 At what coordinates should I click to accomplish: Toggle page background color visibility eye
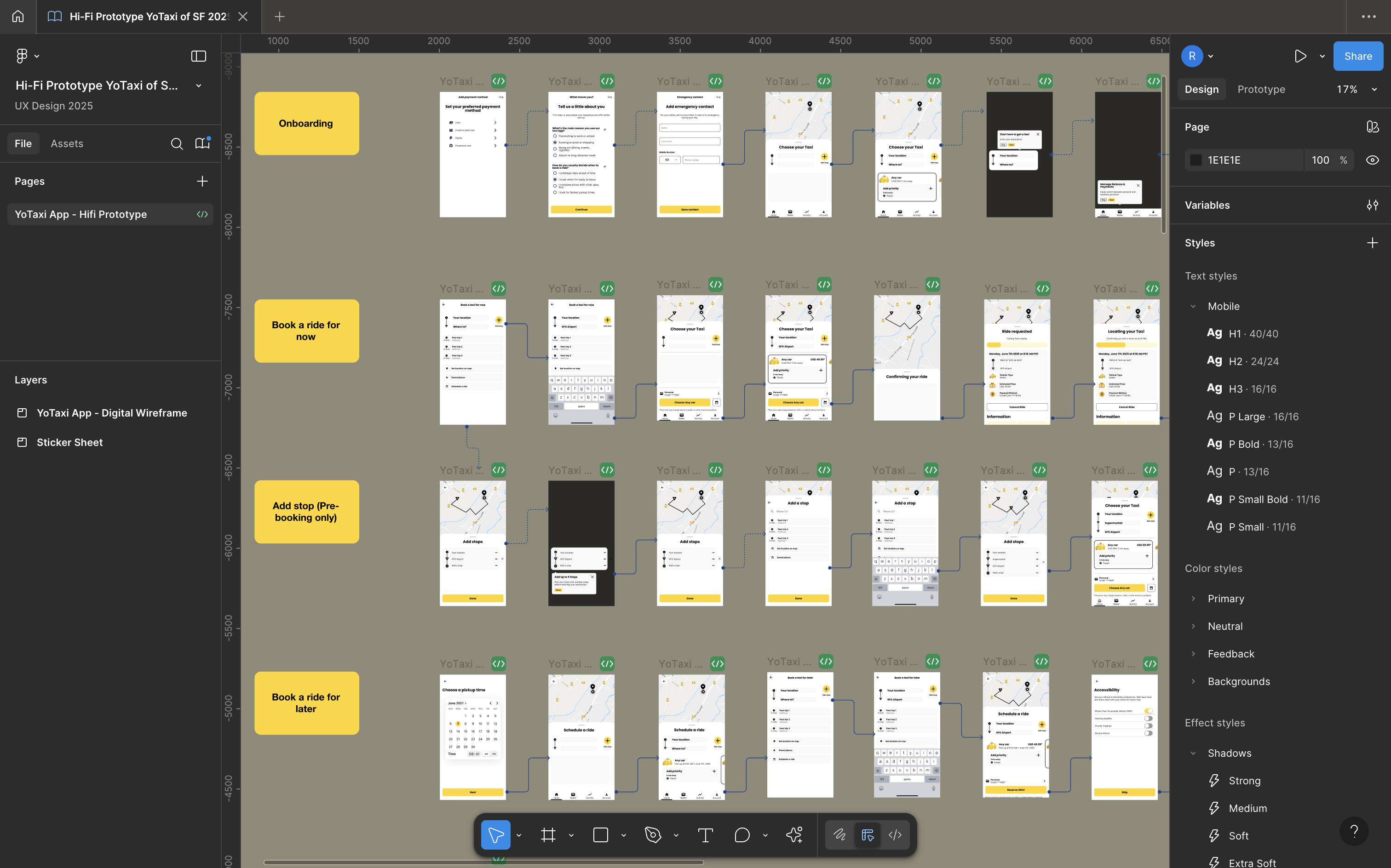1372,160
